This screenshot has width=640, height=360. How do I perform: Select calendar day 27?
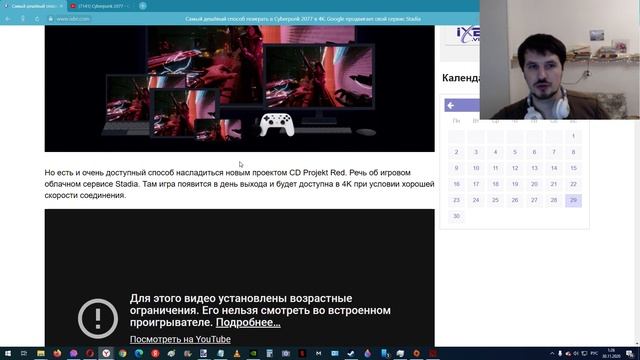(534, 200)
